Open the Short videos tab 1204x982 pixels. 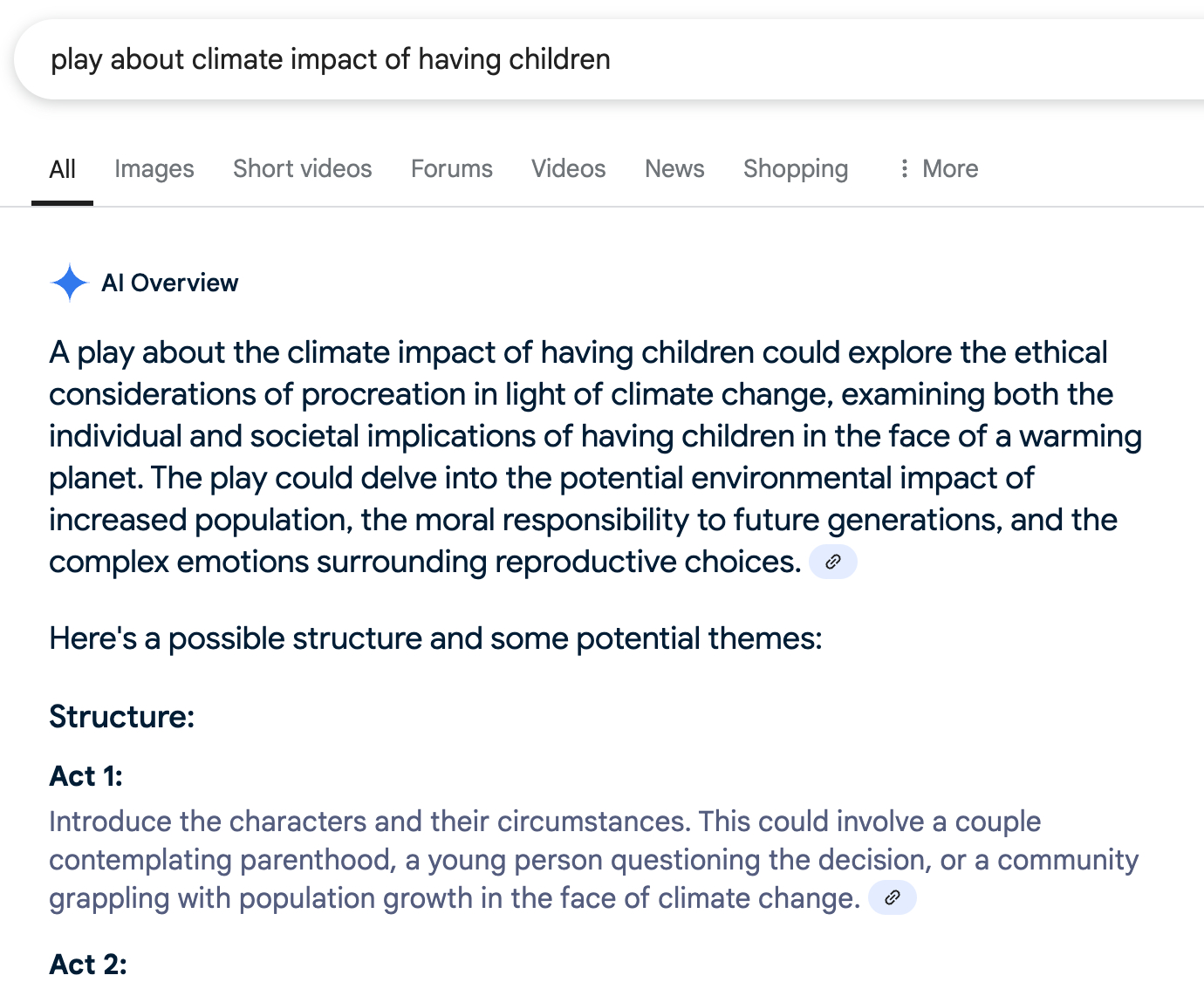[302, 168]
